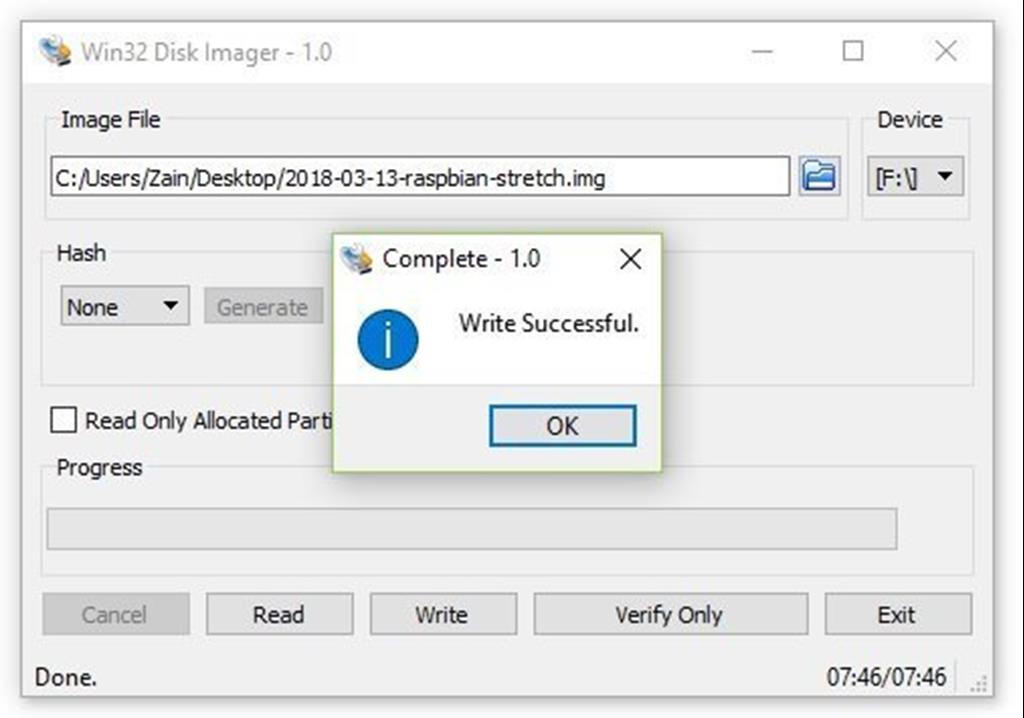Check the box beside Read Only Allocated Partitions
1024x718 pixels.
pyautogui.click(x=63, y=421)
